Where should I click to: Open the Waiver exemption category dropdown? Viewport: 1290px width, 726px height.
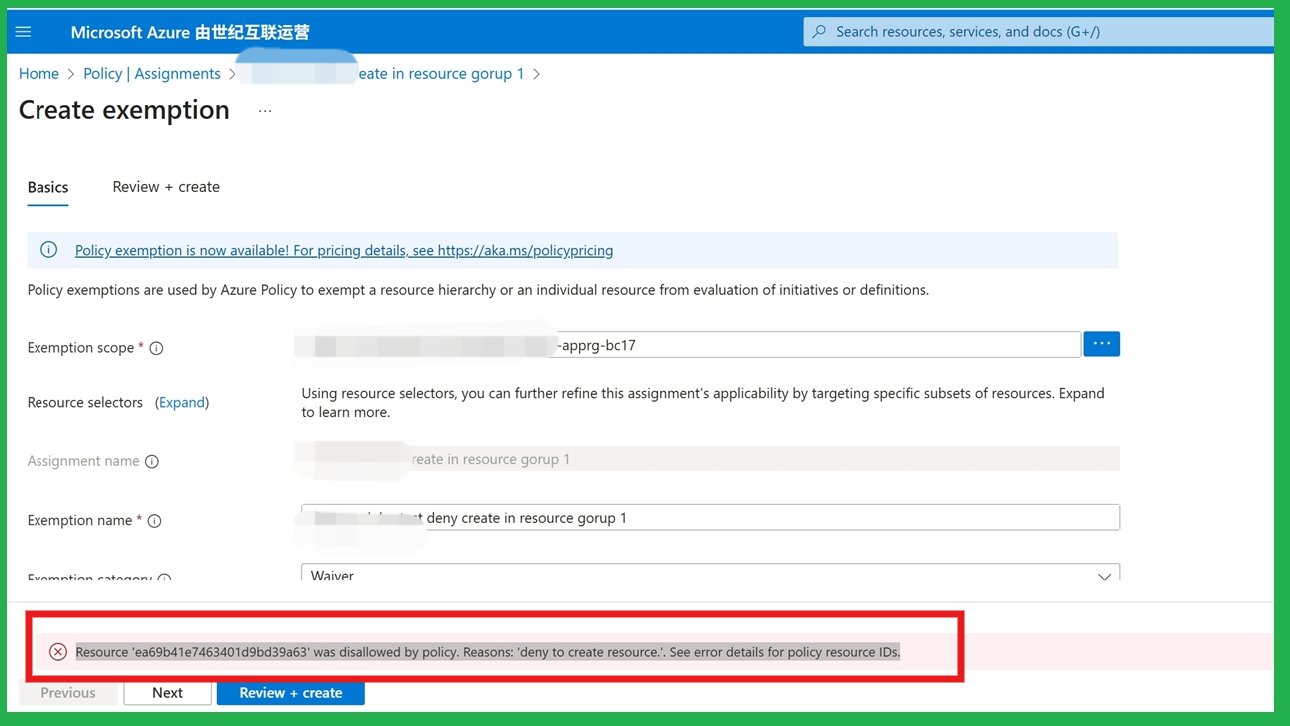1104,576
